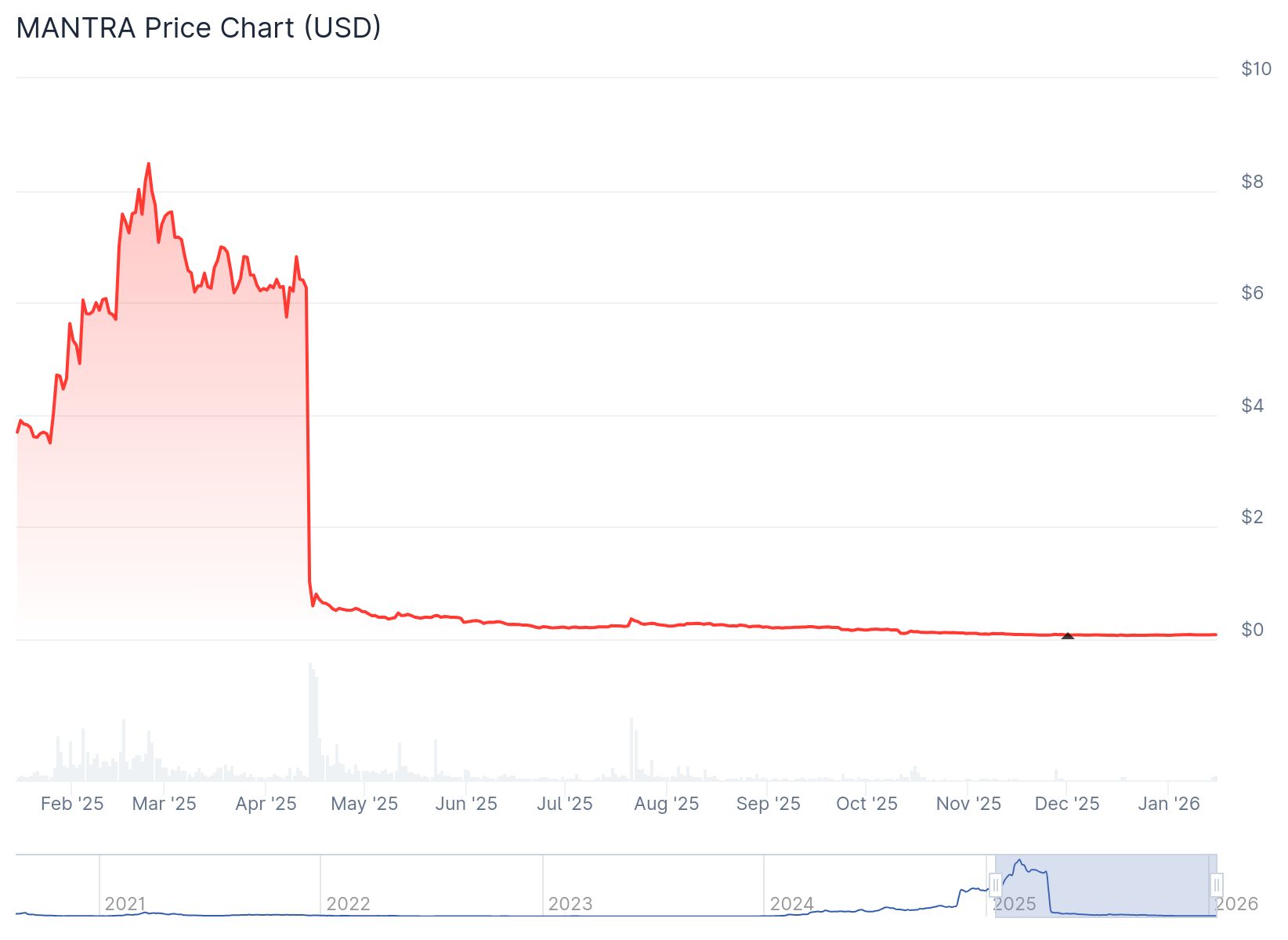Screen dimensions: 1288x940
Task: Click the Jan '26 x-axis label
Action: click(1169, 804)
